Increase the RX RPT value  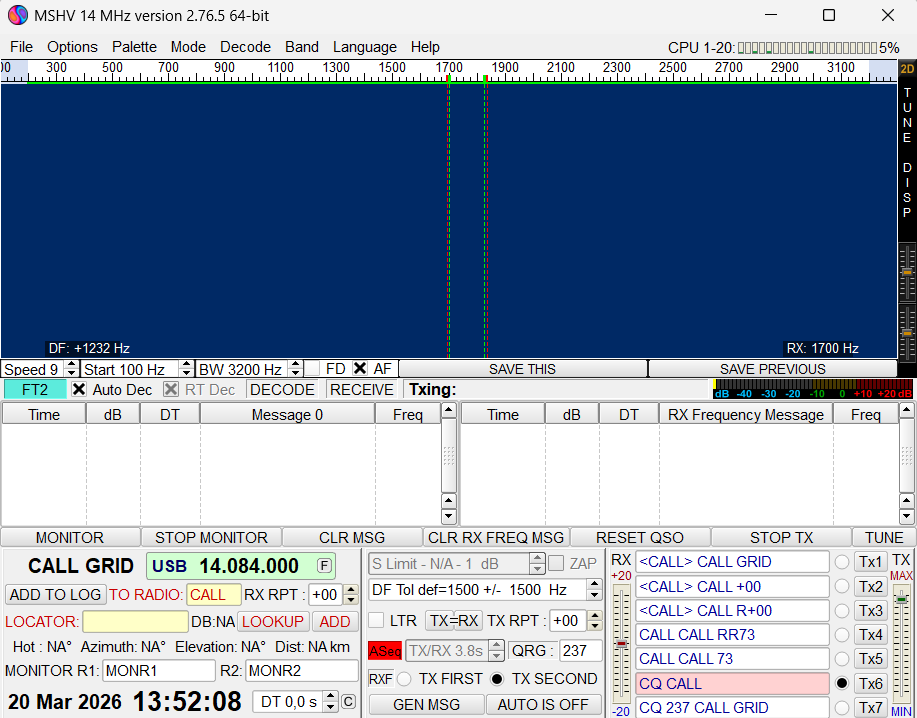tap(350, 589)
